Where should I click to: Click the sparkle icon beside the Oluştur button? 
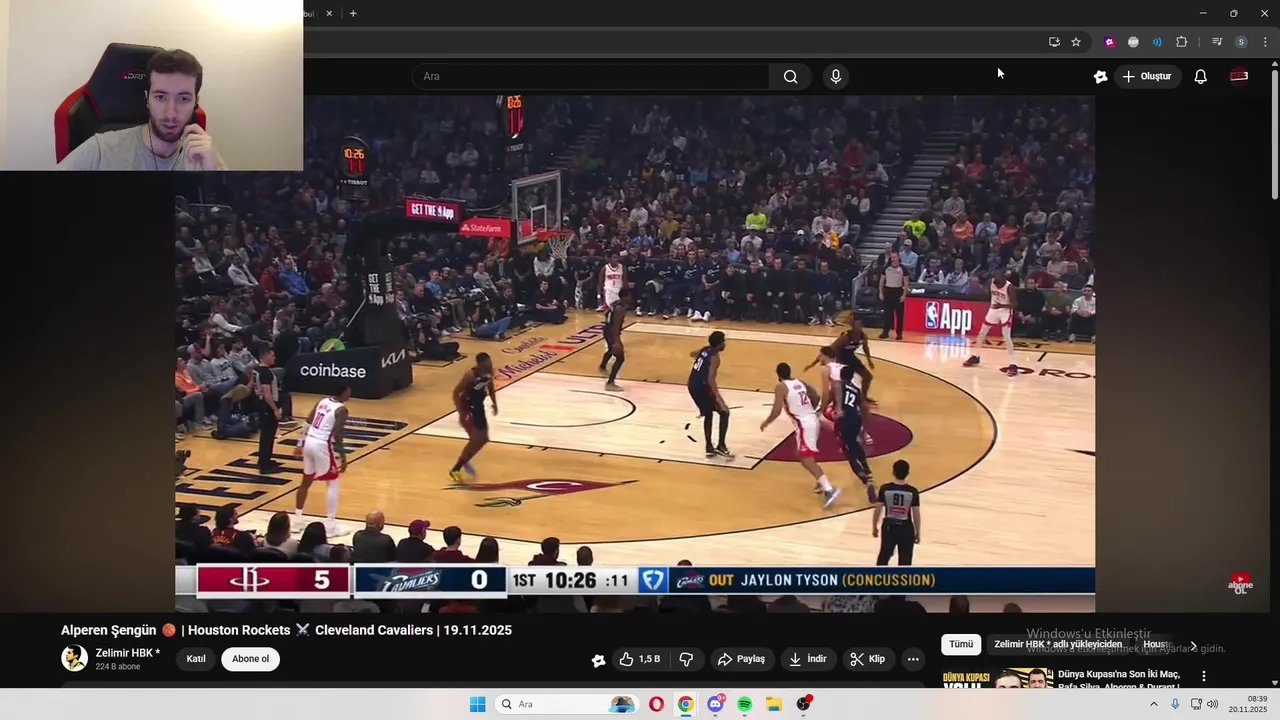1100,76
